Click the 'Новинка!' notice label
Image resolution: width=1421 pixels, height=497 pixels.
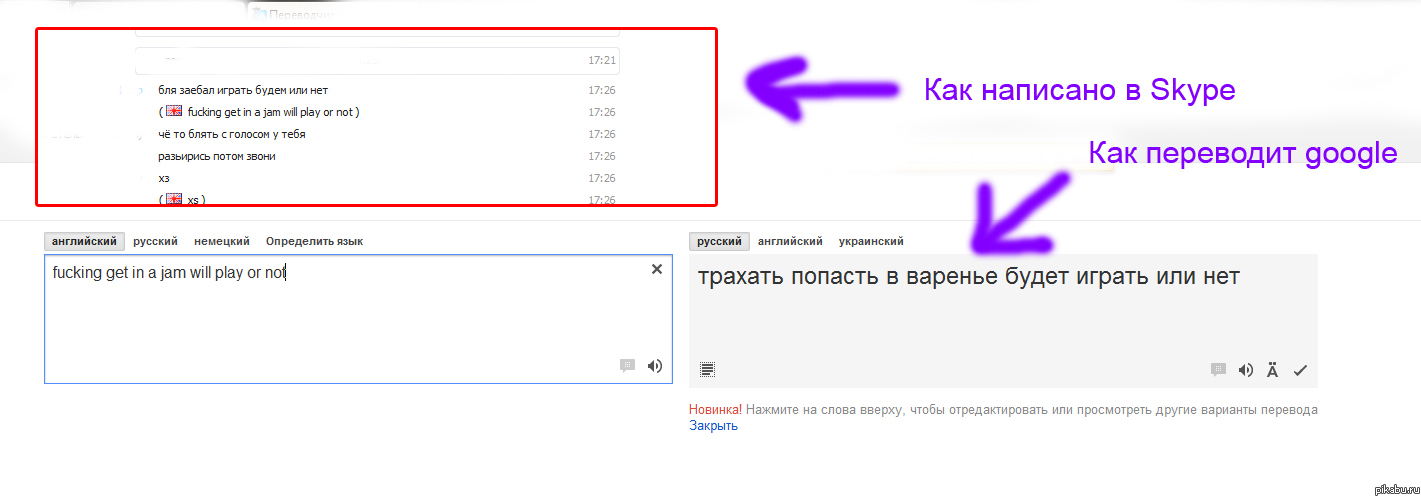coord(716,410)
